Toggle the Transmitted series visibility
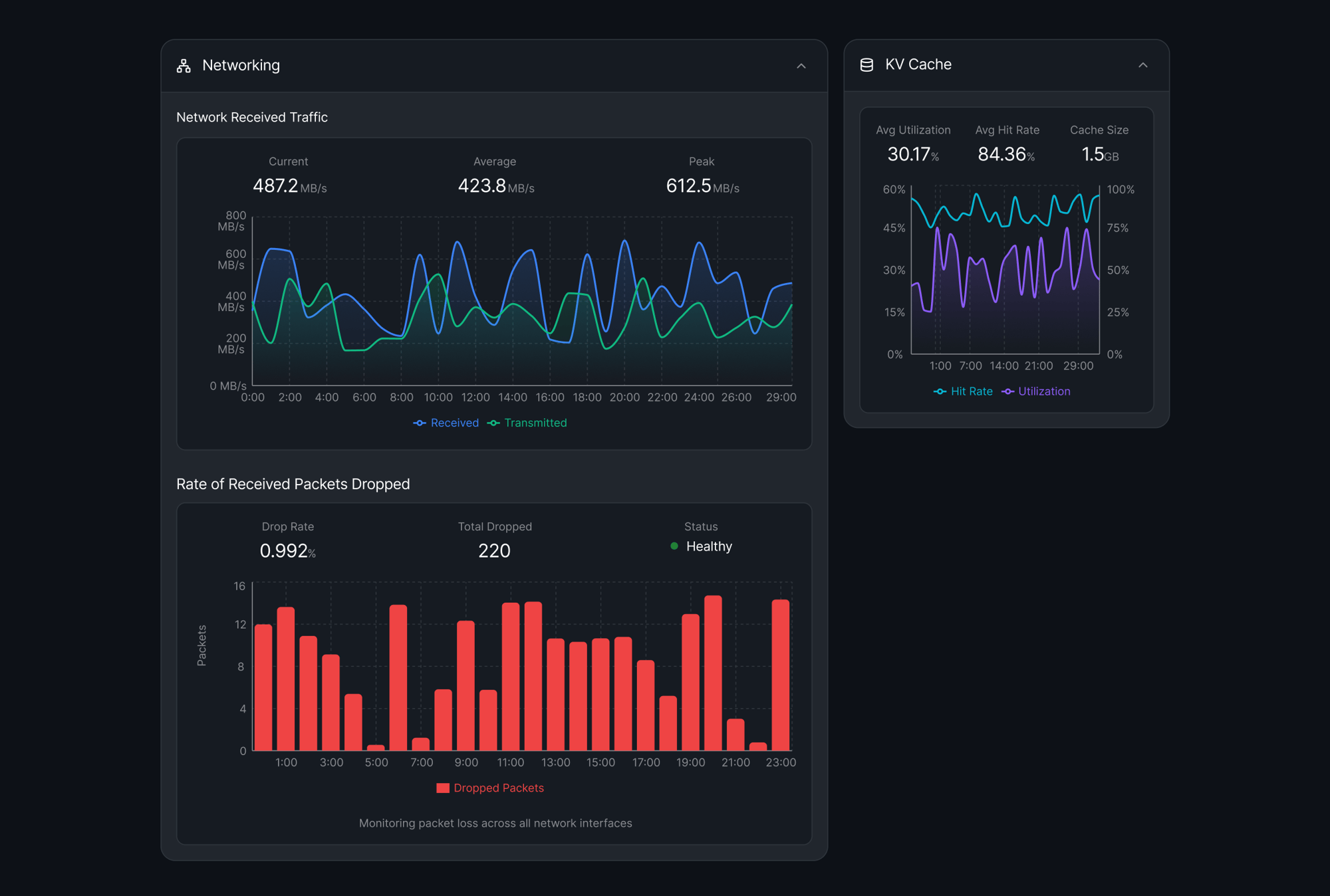The height and width of the screenshot is (896, 1330). [527, 423]
